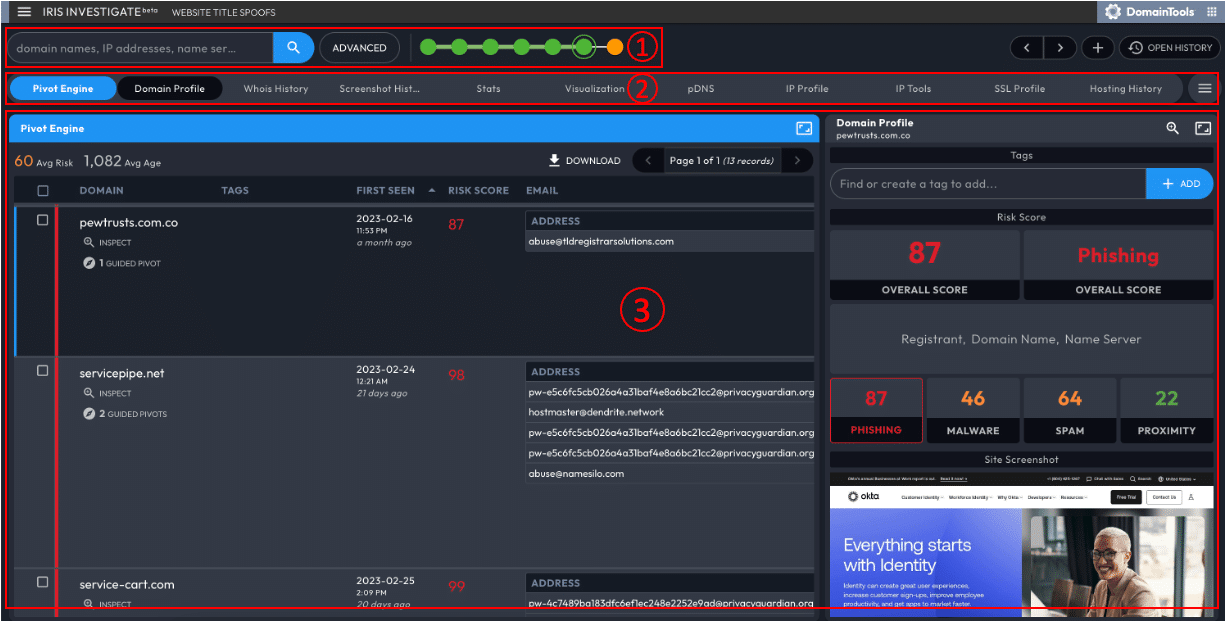Click the DomainTools gear logo
The width and height of the screenshot is (1226, 622).
1113,12
